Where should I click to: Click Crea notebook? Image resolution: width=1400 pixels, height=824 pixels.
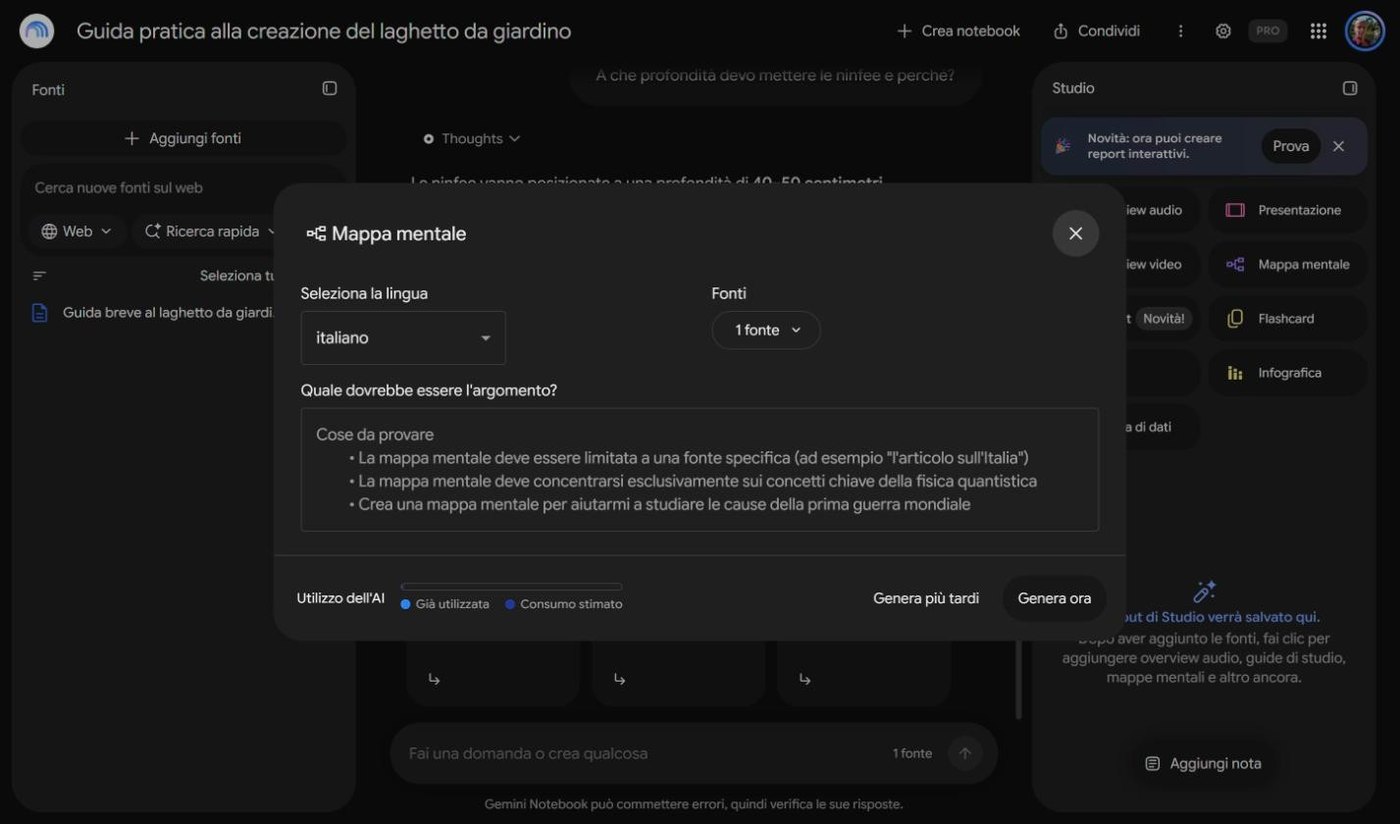(x=958, y=31)
